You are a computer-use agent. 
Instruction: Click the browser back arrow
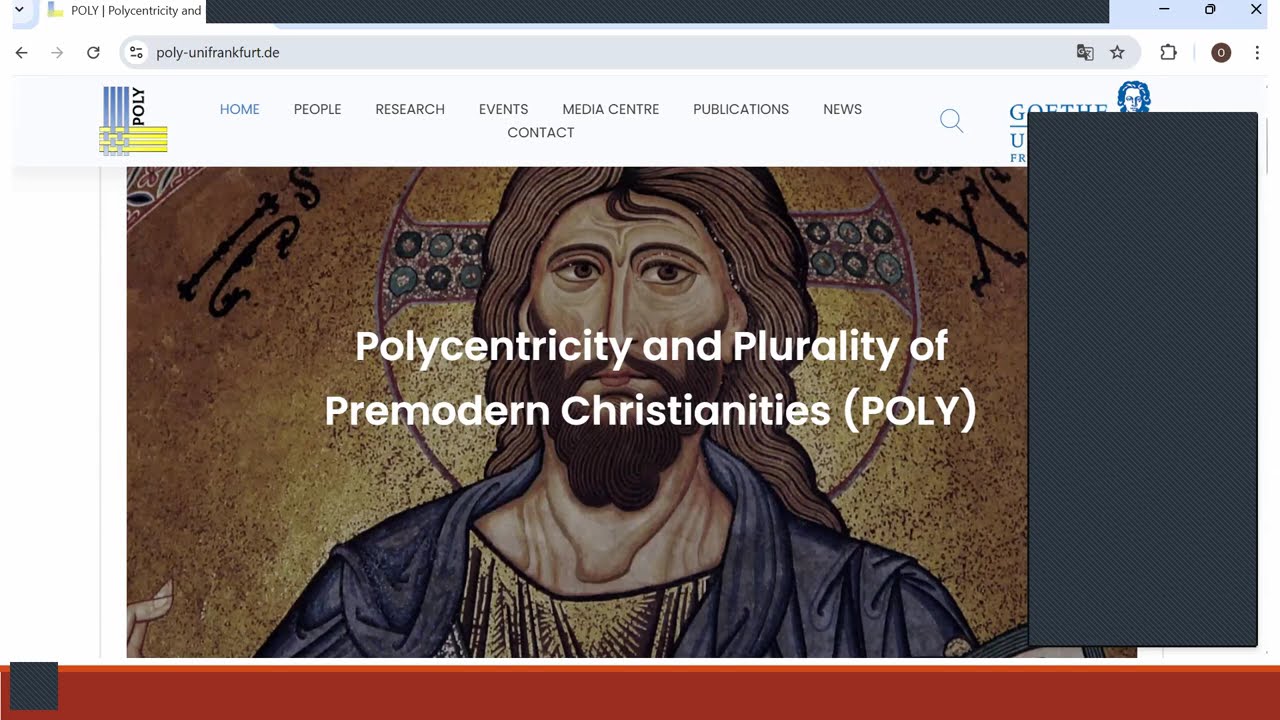pyautogui.click(x=22, y=52)
